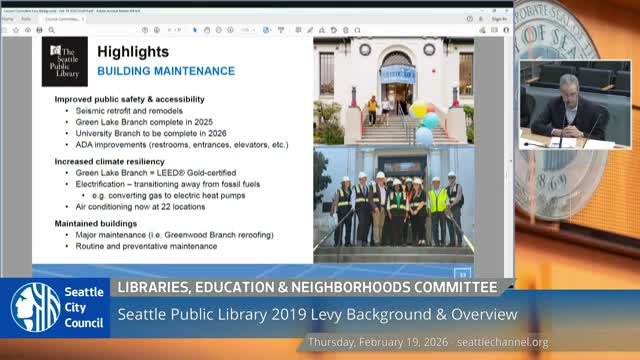Viewport: 640px width, 360px height.
Task: Click 'Routine and preventative maintenance' bullet
Action: tap(146, 247)
